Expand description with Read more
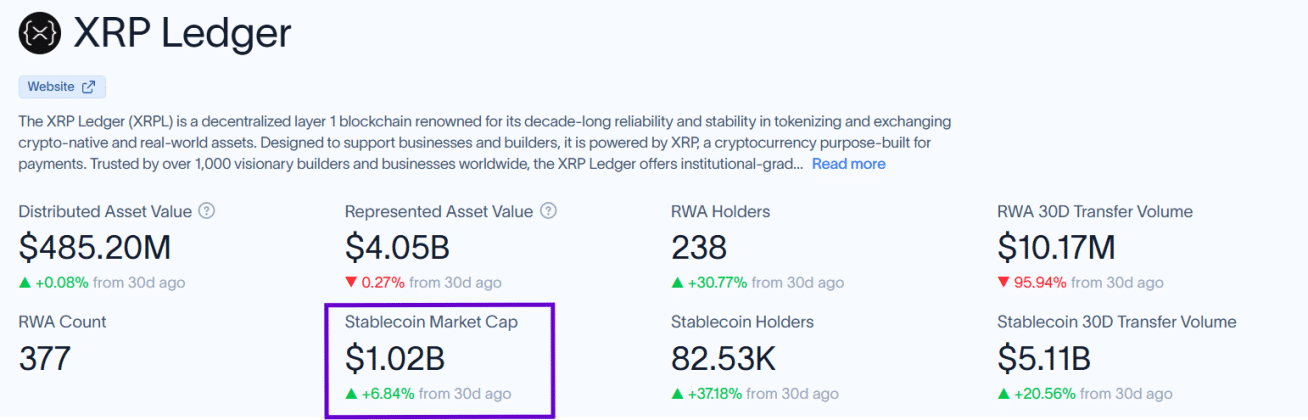Viewport: 1308px width, 420px height. pos(848,164)
